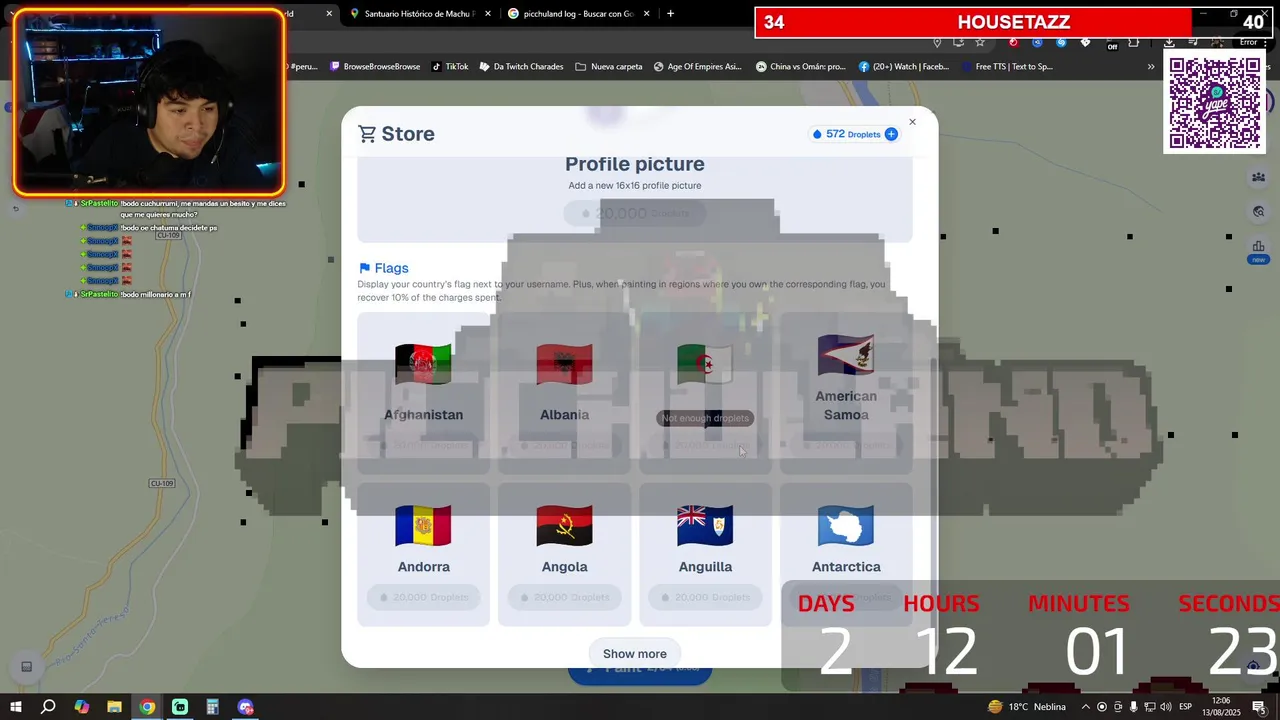Buy the 20,000 Droplets profile picture
The width and height of the screenshot is (1280, 720).
click(635, 213)
